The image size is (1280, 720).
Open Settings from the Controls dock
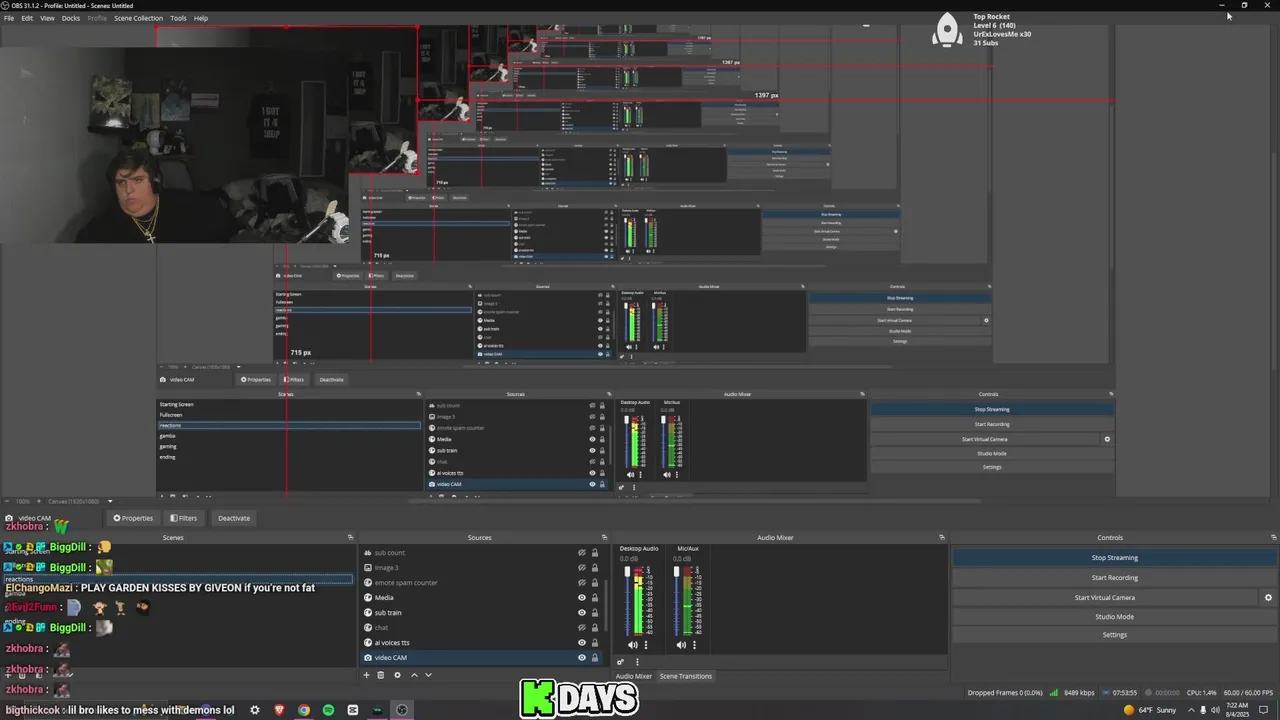click(1115, 635)
